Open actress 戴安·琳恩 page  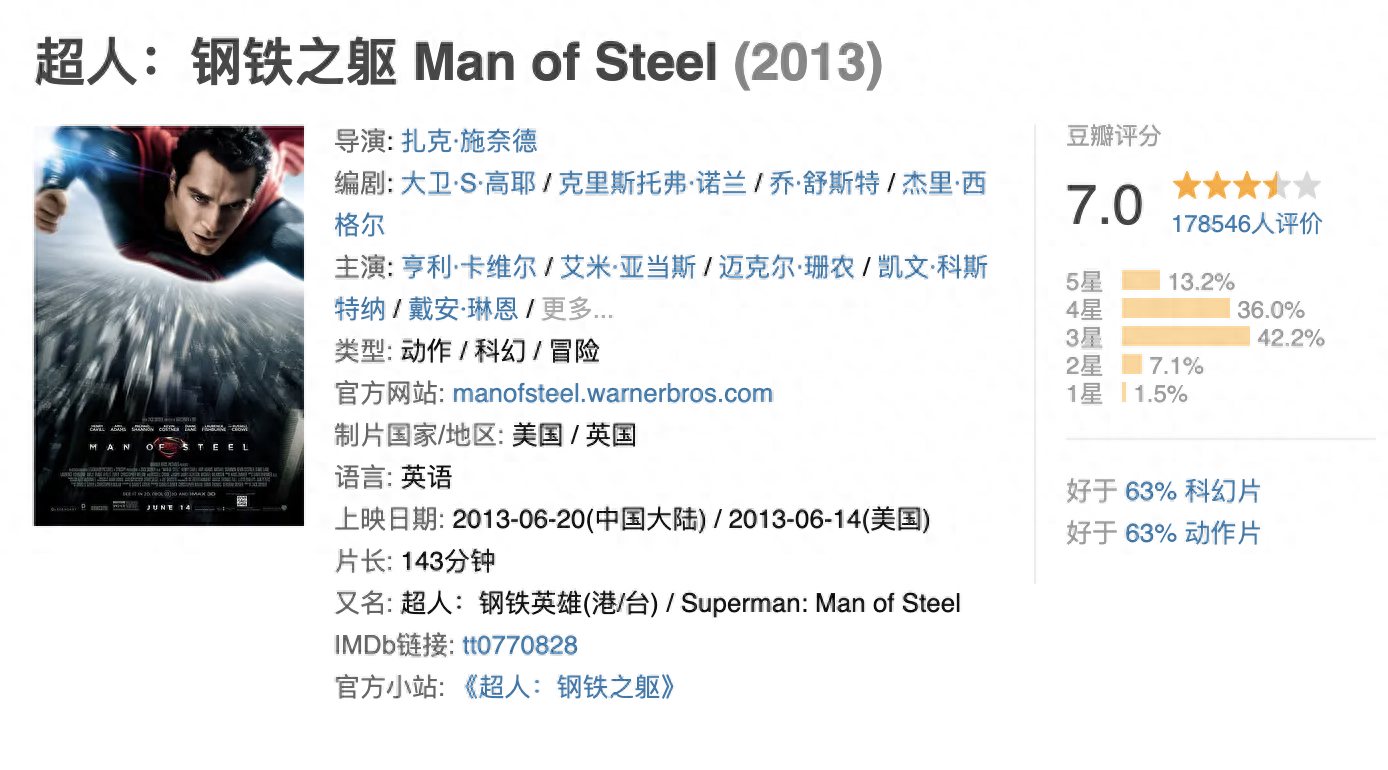(x=463, y=309)
